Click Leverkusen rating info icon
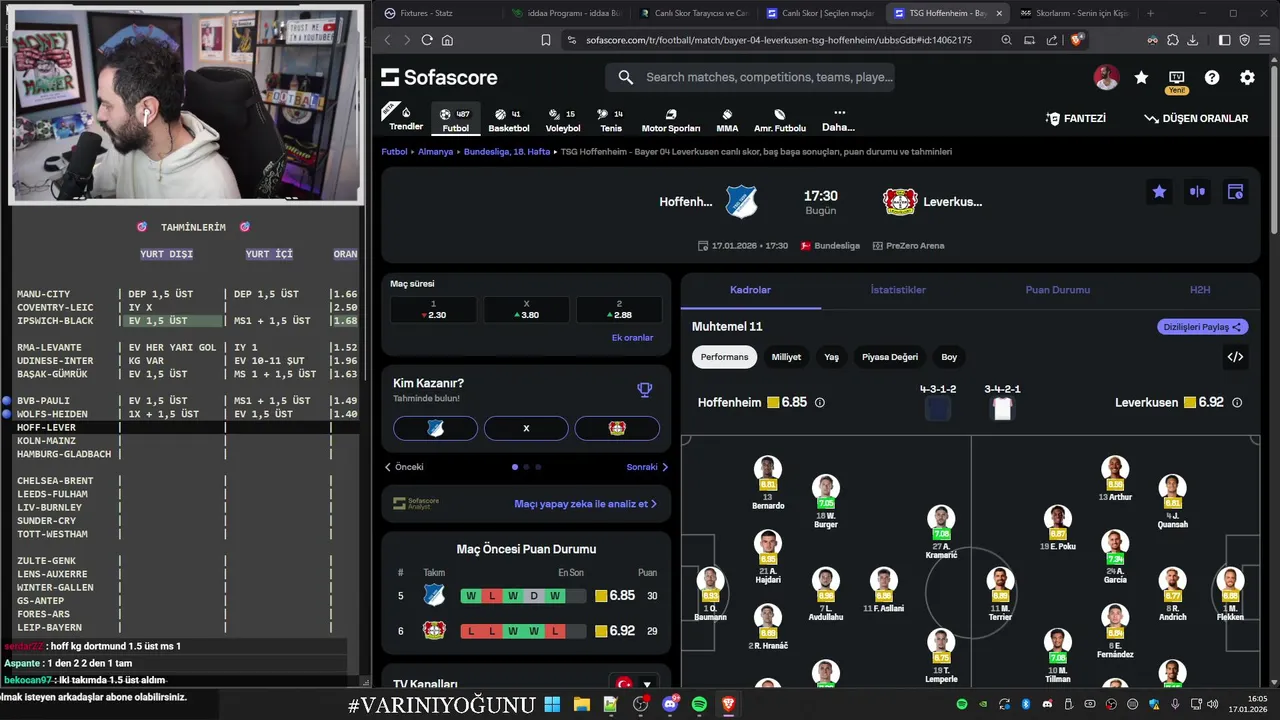The height and width of the screenshot is (720, 1280). coord(1237,403)
